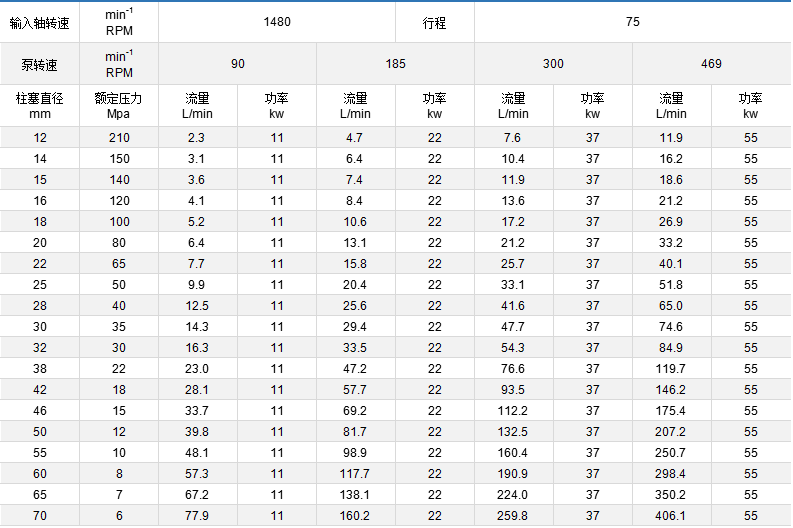Click the 输入轴转速 header cell
793x528 pixels.
tap(40, 21)
